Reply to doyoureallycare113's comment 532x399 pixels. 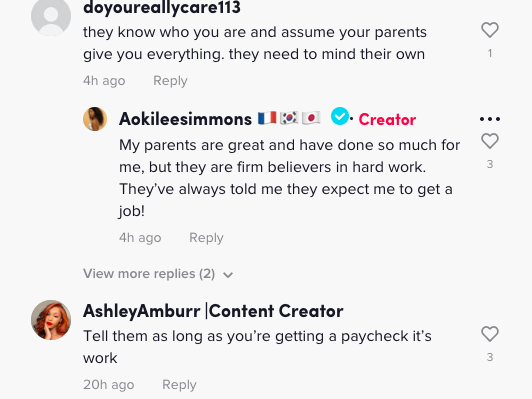point(170,81)
